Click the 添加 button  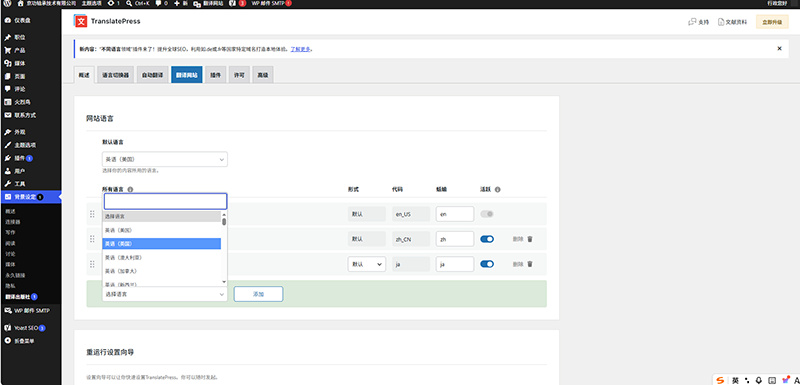pyautogui.click(x=258, y=294)
